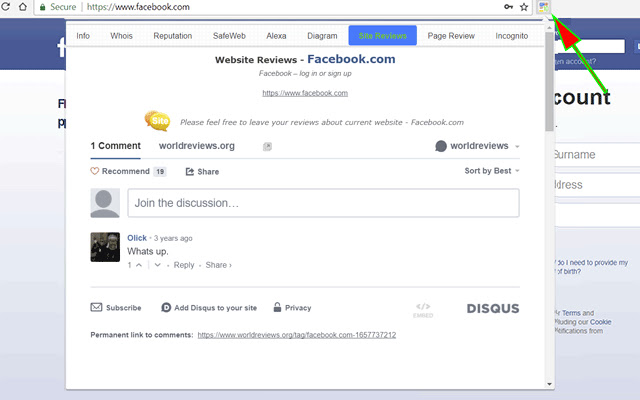
Task: Expand the worldreviews account dropdown
Action: (x=478, y=146)
